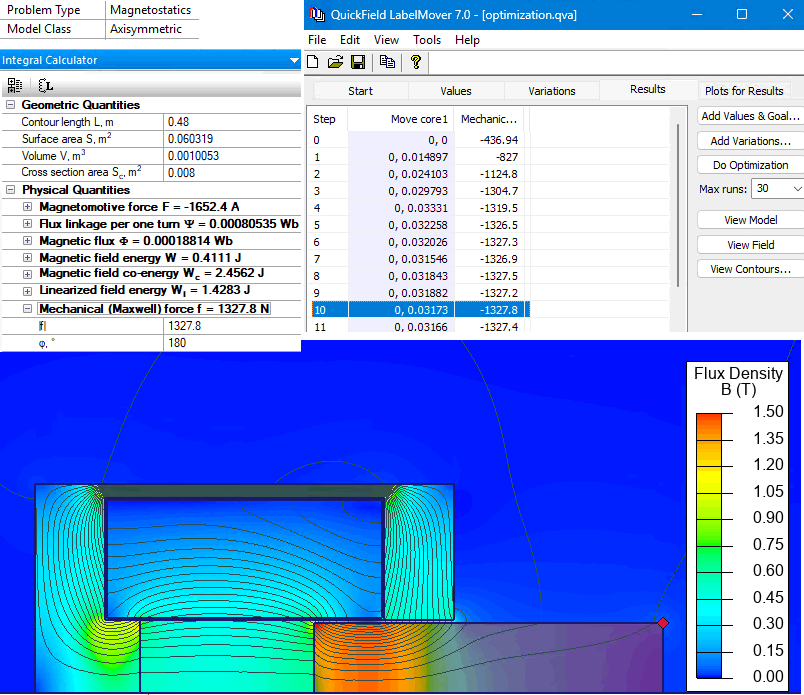Expand the Magnetic field co-energy entry
This screenshot has width=804, height=695.
[x=28, y=274]
